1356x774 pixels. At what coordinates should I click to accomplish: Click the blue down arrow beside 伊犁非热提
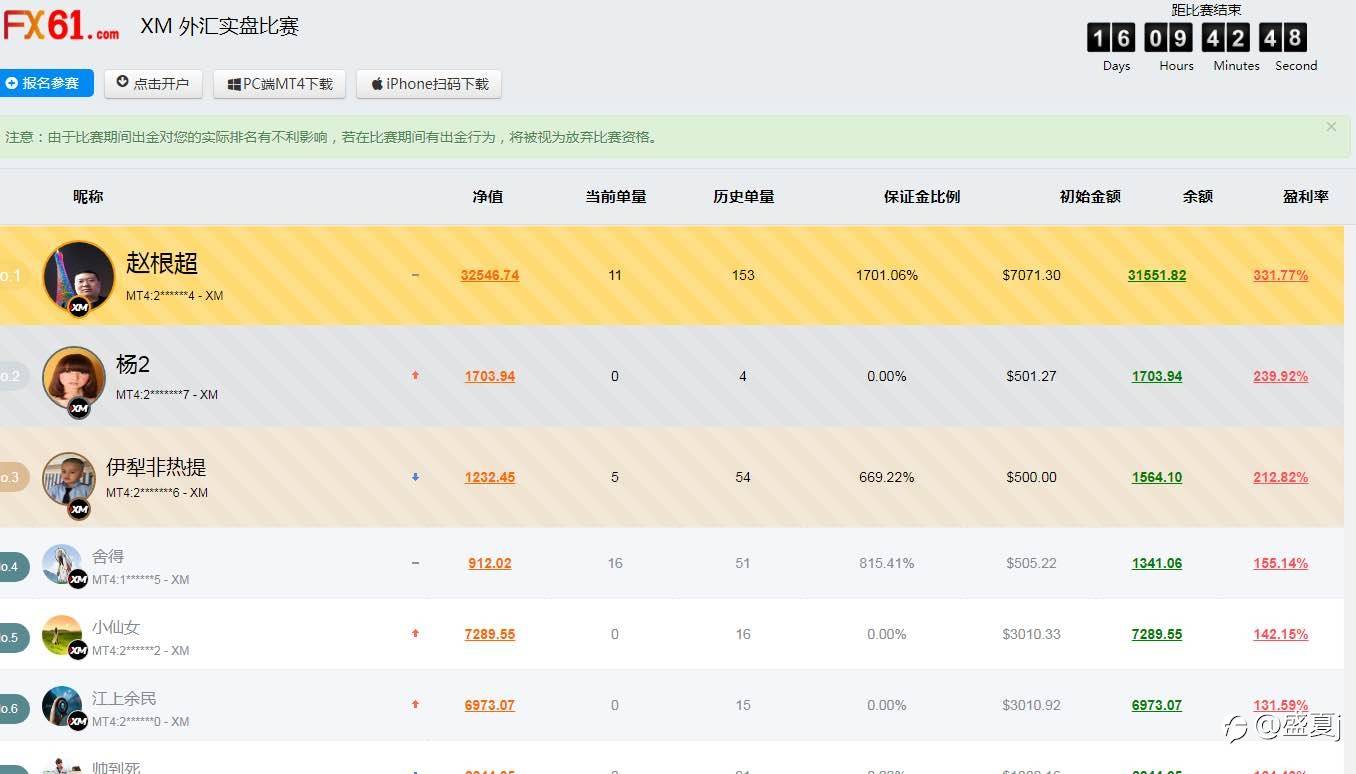(x=415, y=477)
